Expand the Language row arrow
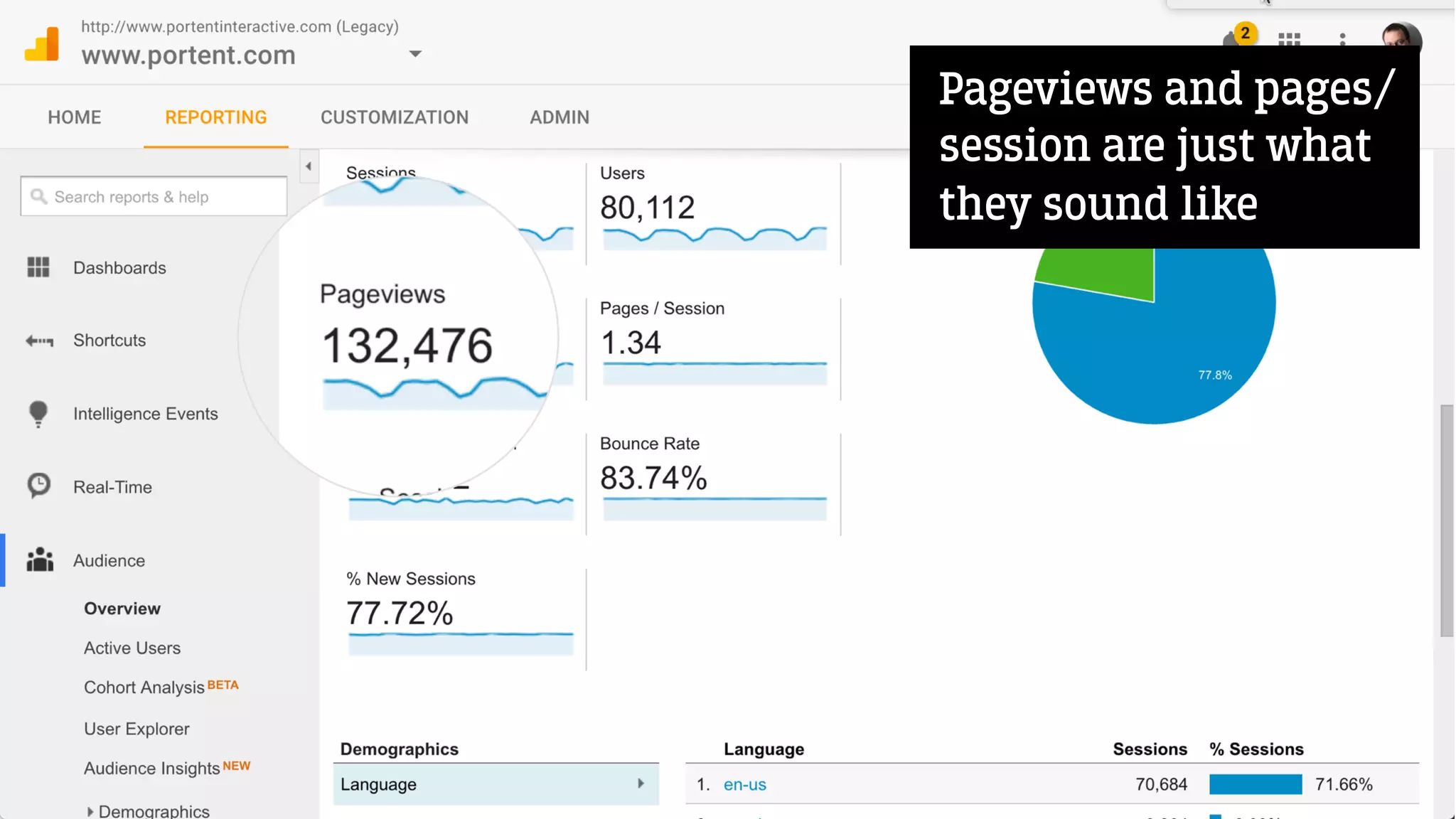Image resolution: width=1456 pixels, height=819 pixels. click(x=641, y=783)
